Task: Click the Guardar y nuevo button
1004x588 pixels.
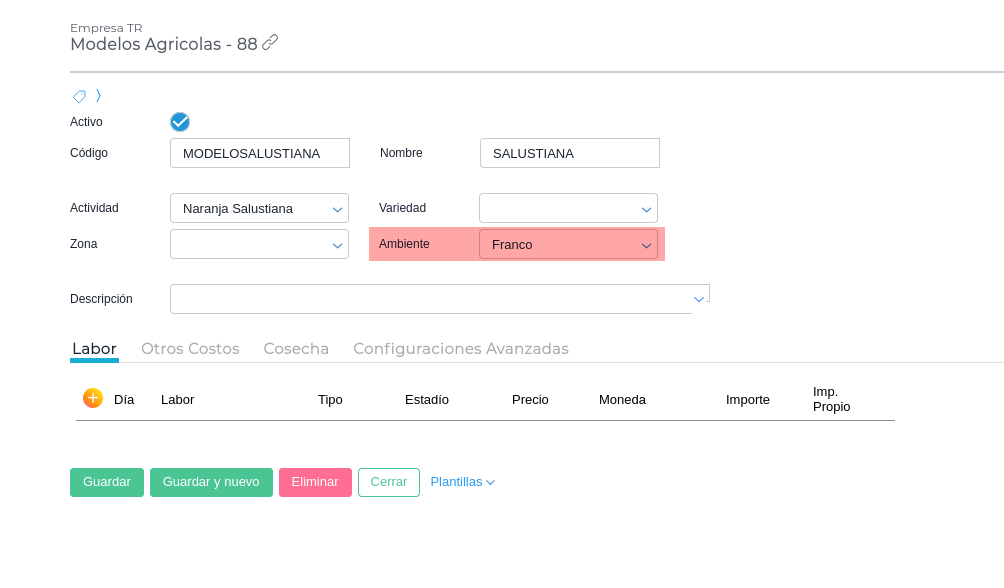Action: click(x=211, y=482)
